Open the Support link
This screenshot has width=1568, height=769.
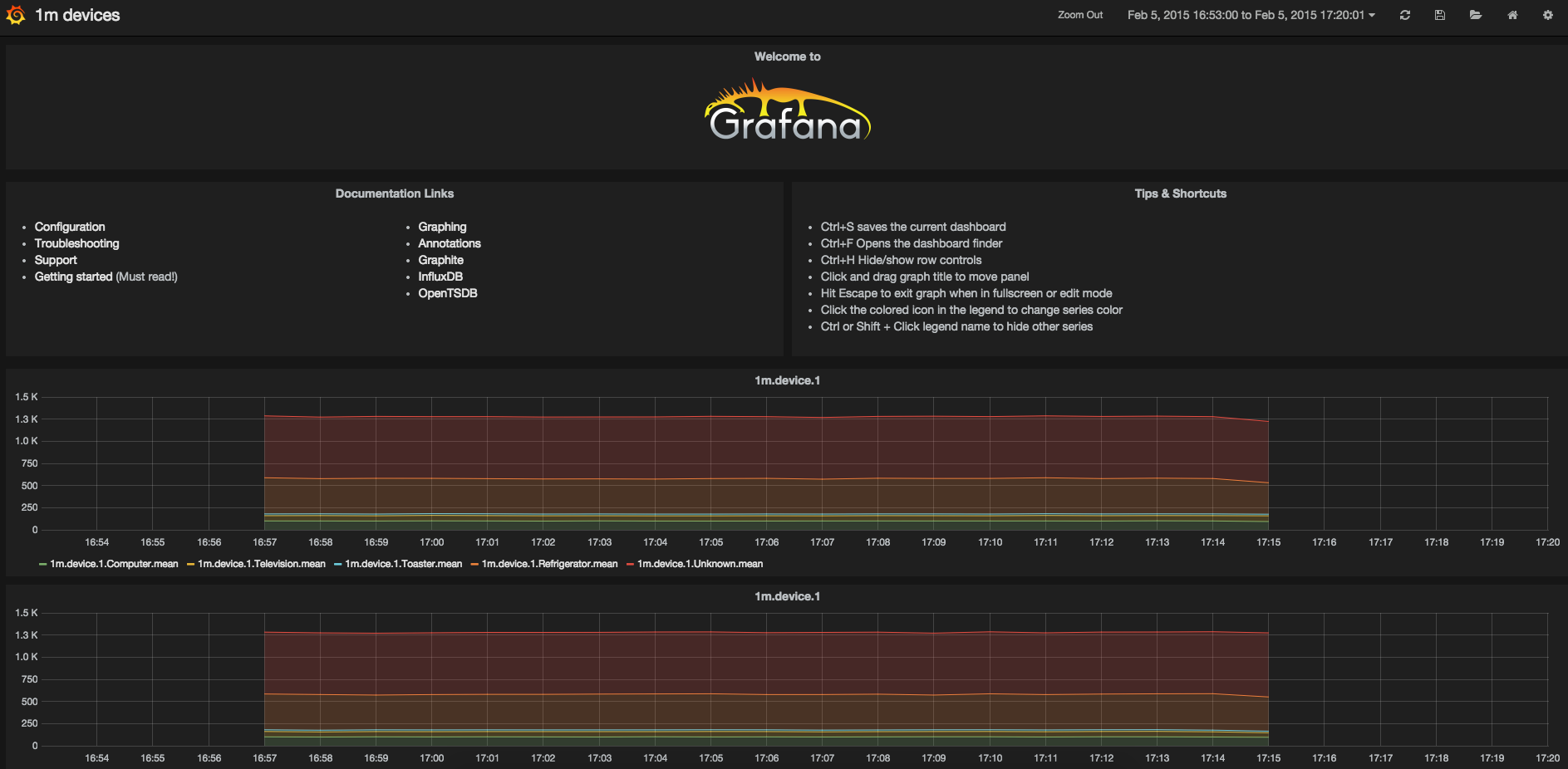point(56,260)
